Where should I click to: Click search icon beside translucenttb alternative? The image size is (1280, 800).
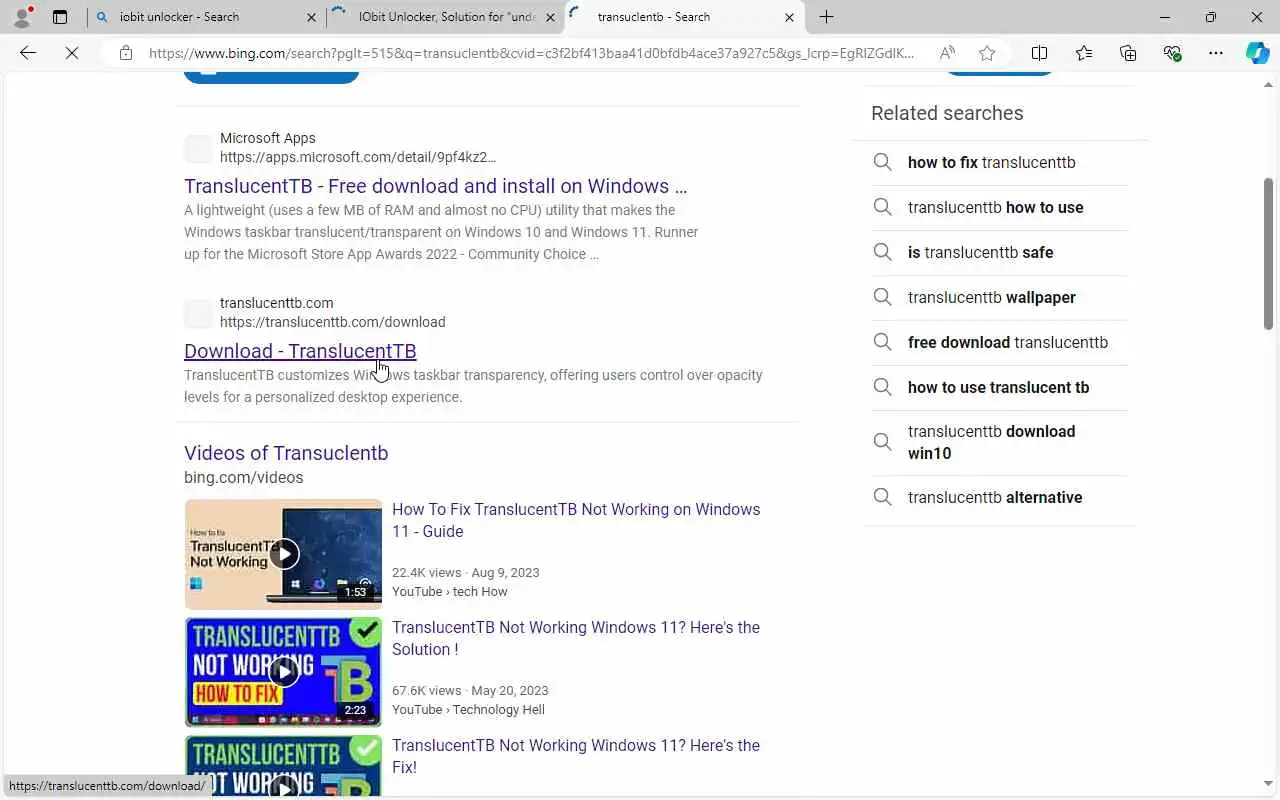pos(882,497)
